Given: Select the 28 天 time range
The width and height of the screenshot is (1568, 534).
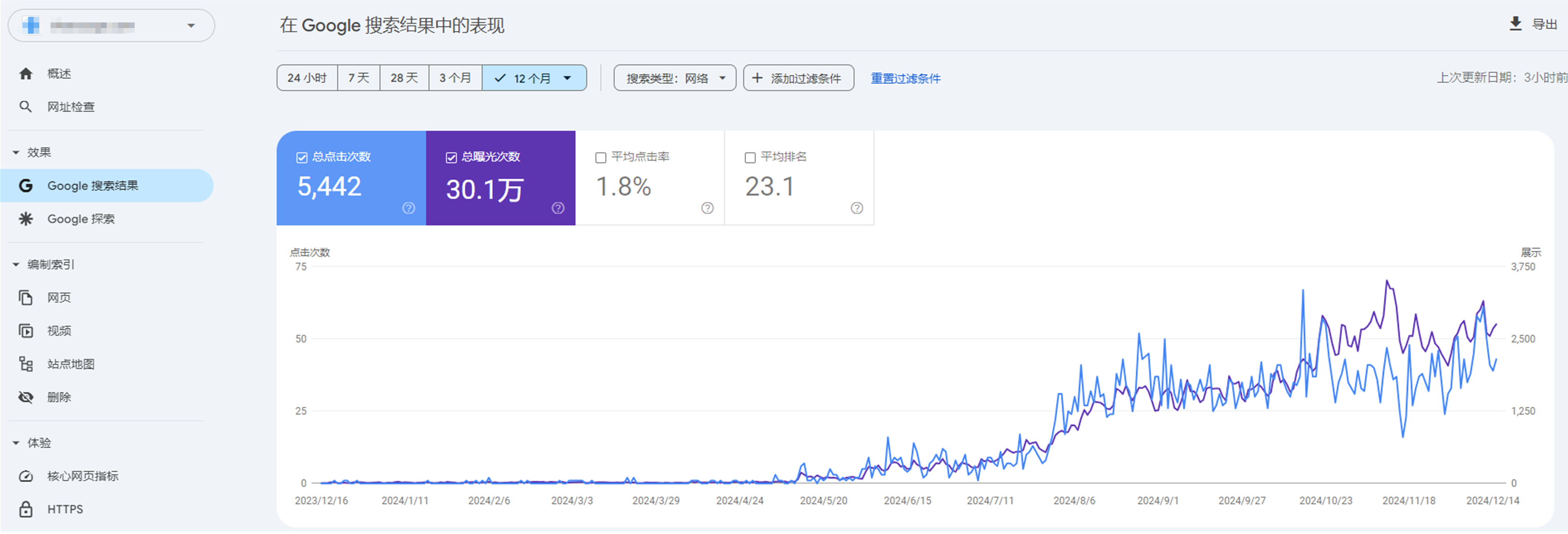Looking at the screenshot, I should coord(404,78).
